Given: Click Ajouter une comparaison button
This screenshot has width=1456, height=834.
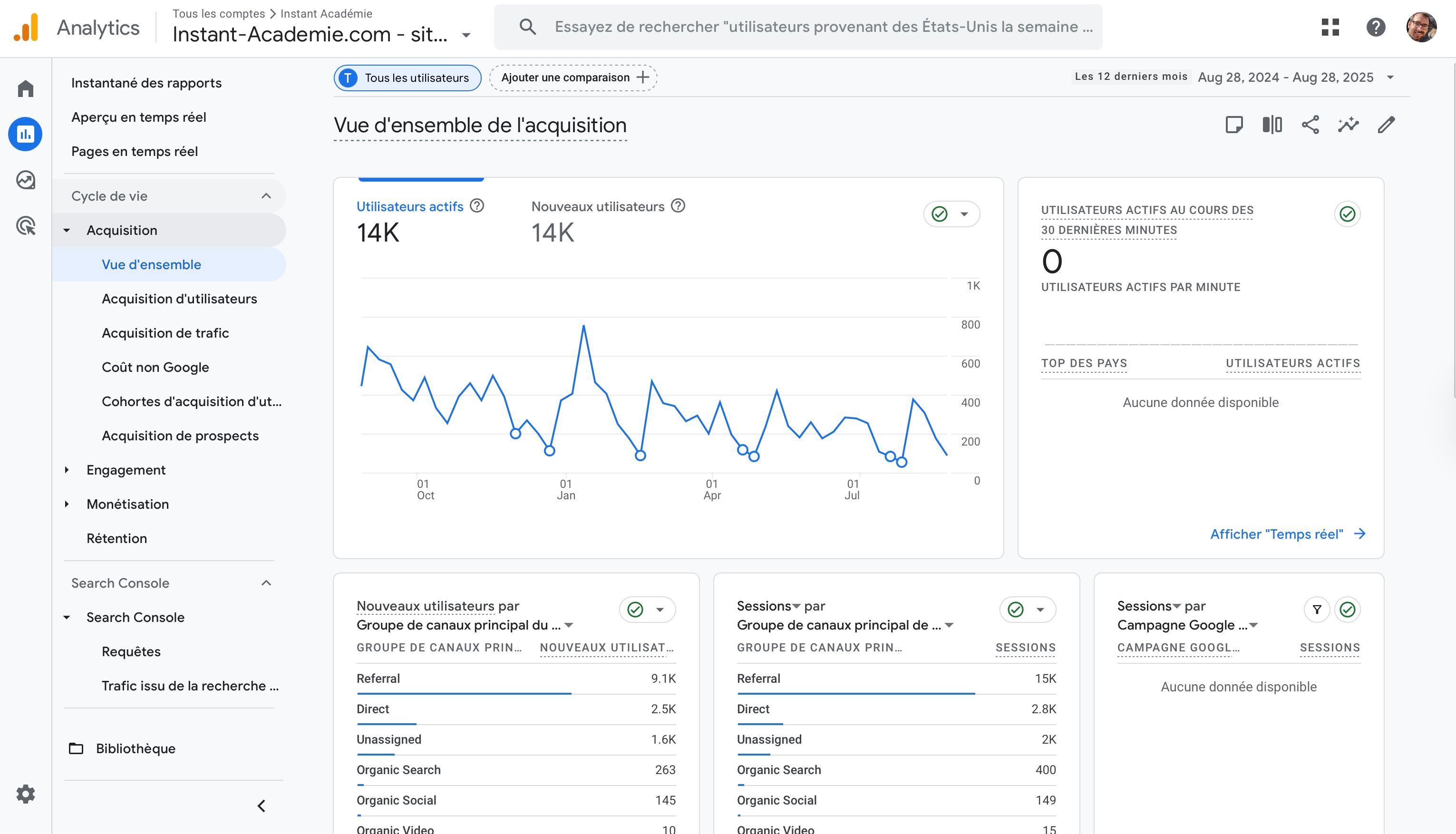Looking at the screenshot, I should tap(573, 78).
